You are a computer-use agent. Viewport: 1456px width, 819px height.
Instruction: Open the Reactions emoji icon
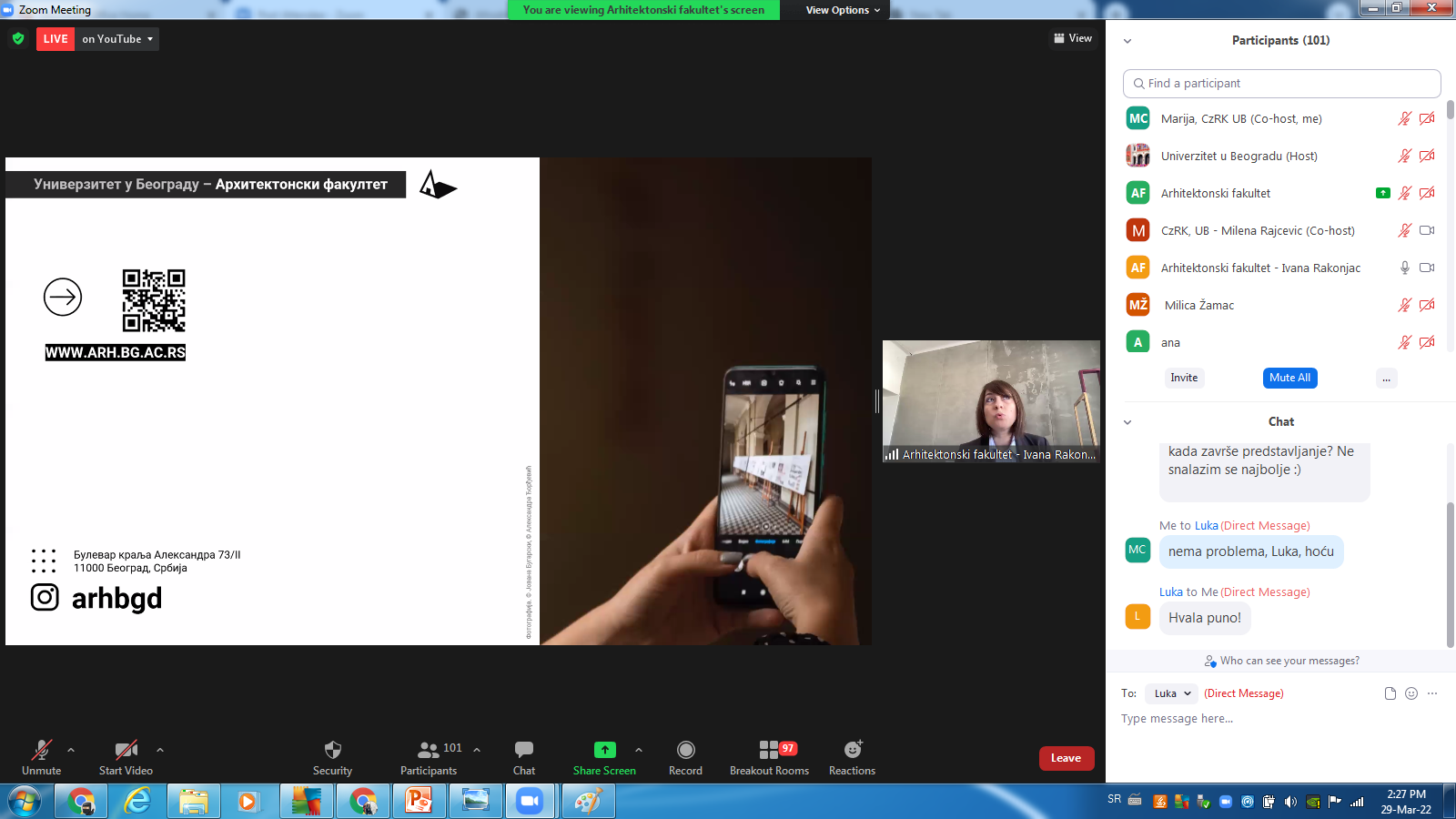[852, 750]
